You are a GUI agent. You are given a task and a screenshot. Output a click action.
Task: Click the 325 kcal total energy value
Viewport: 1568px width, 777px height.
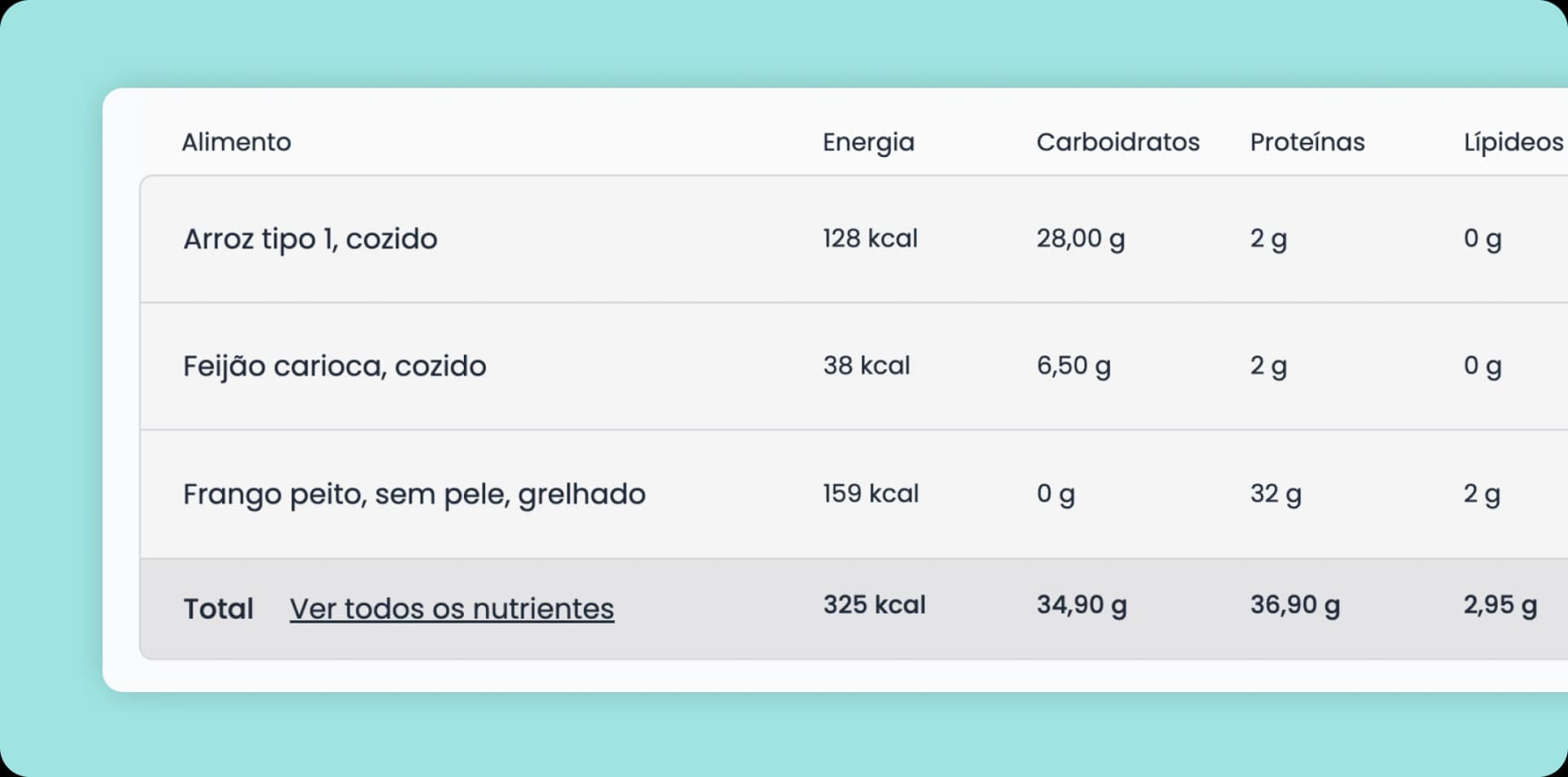[874, 605]
